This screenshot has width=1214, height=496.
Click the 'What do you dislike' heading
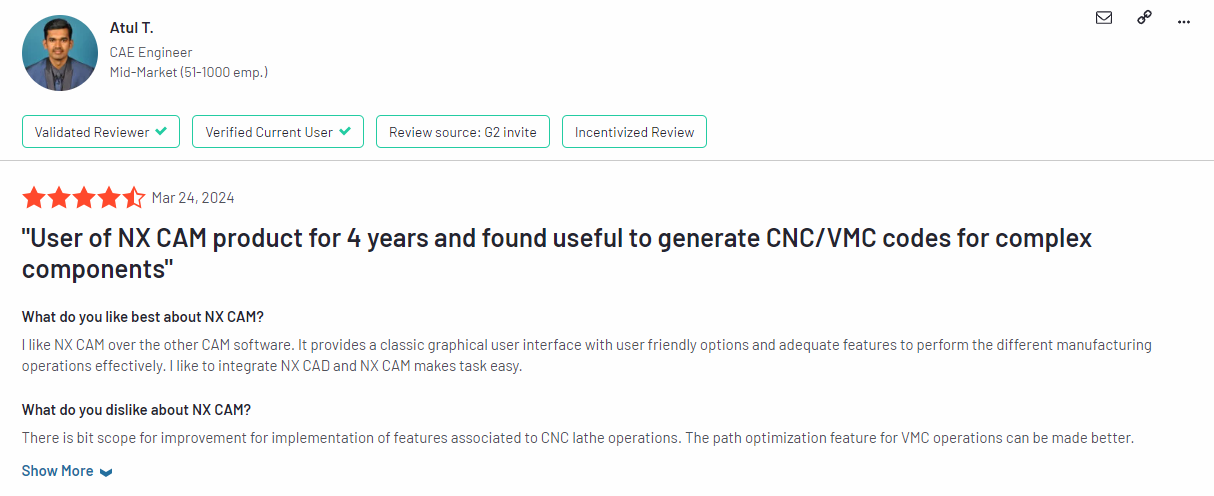click(136, 410)
